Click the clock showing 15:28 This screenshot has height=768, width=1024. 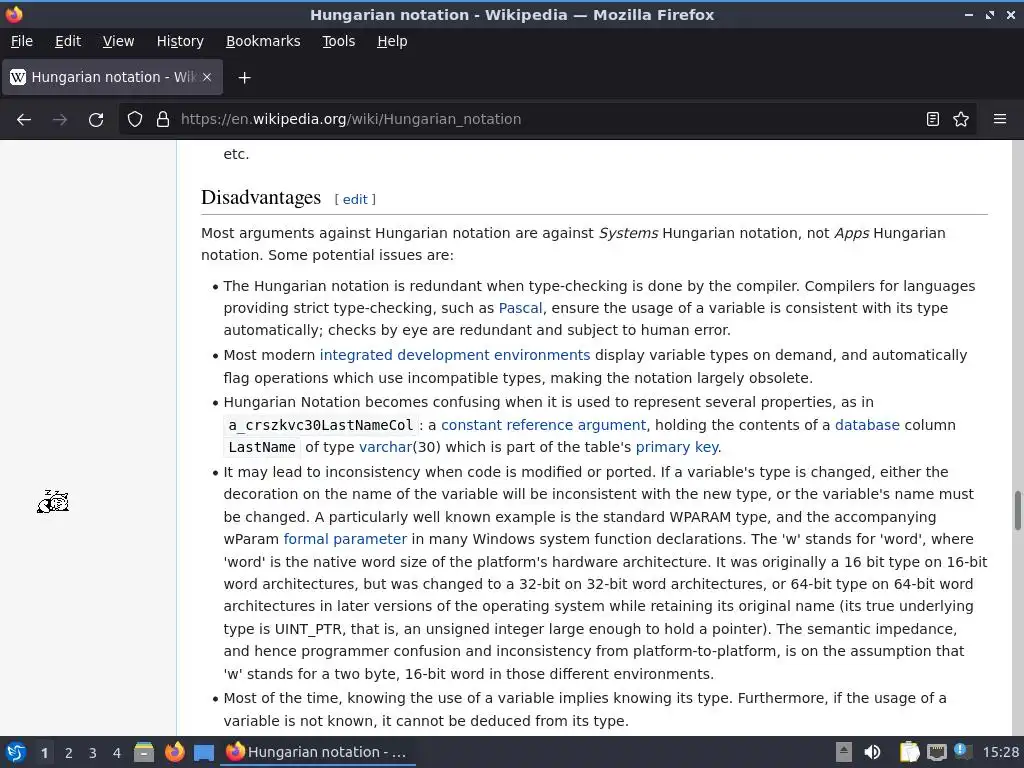1000,752
